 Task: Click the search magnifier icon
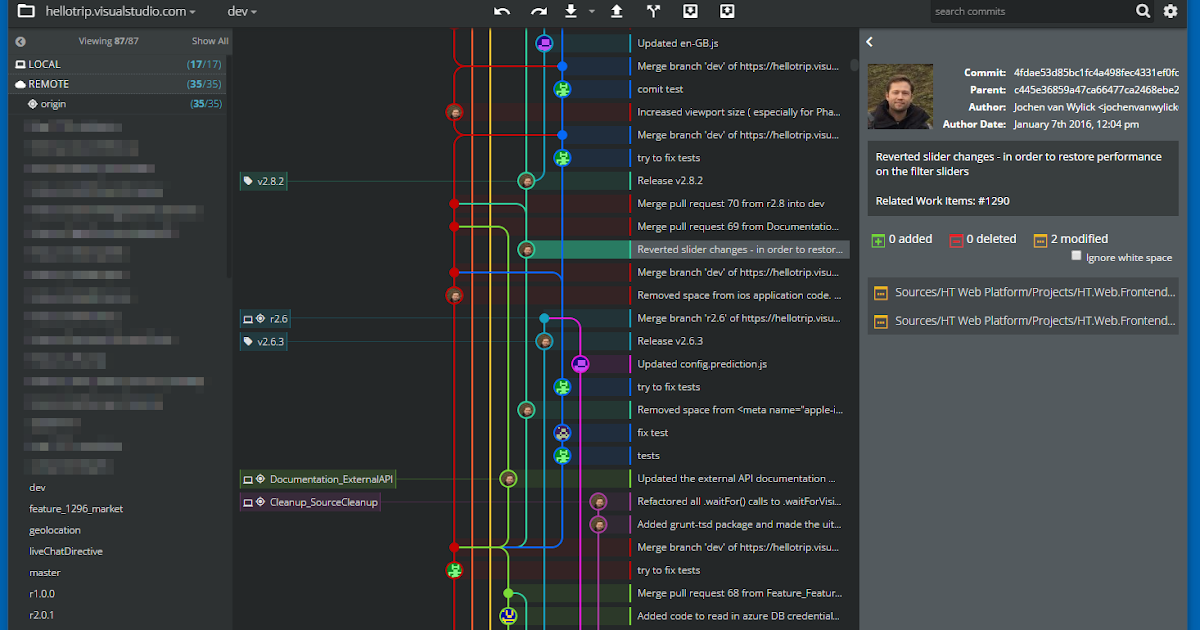click(1141, 11)
